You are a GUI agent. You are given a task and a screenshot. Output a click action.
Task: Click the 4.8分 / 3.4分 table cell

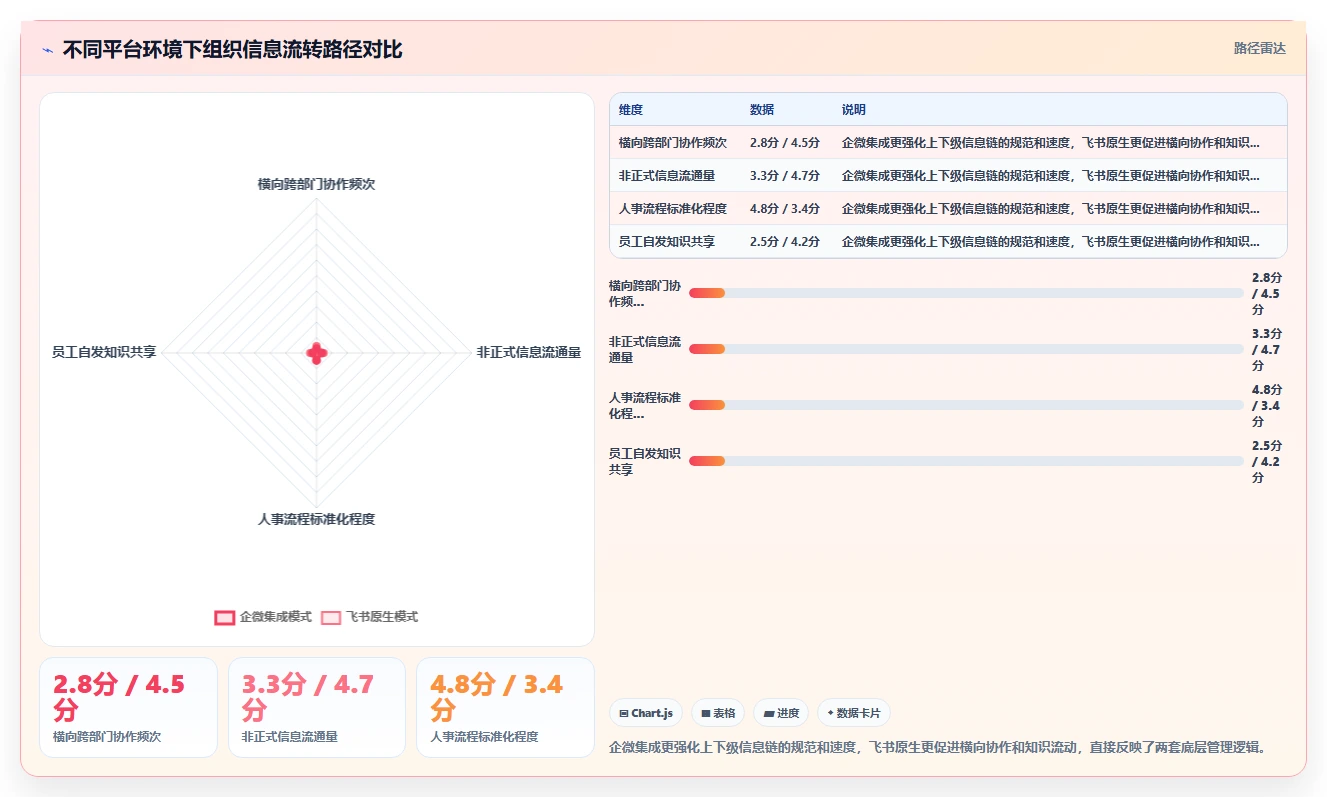[785, 208]
